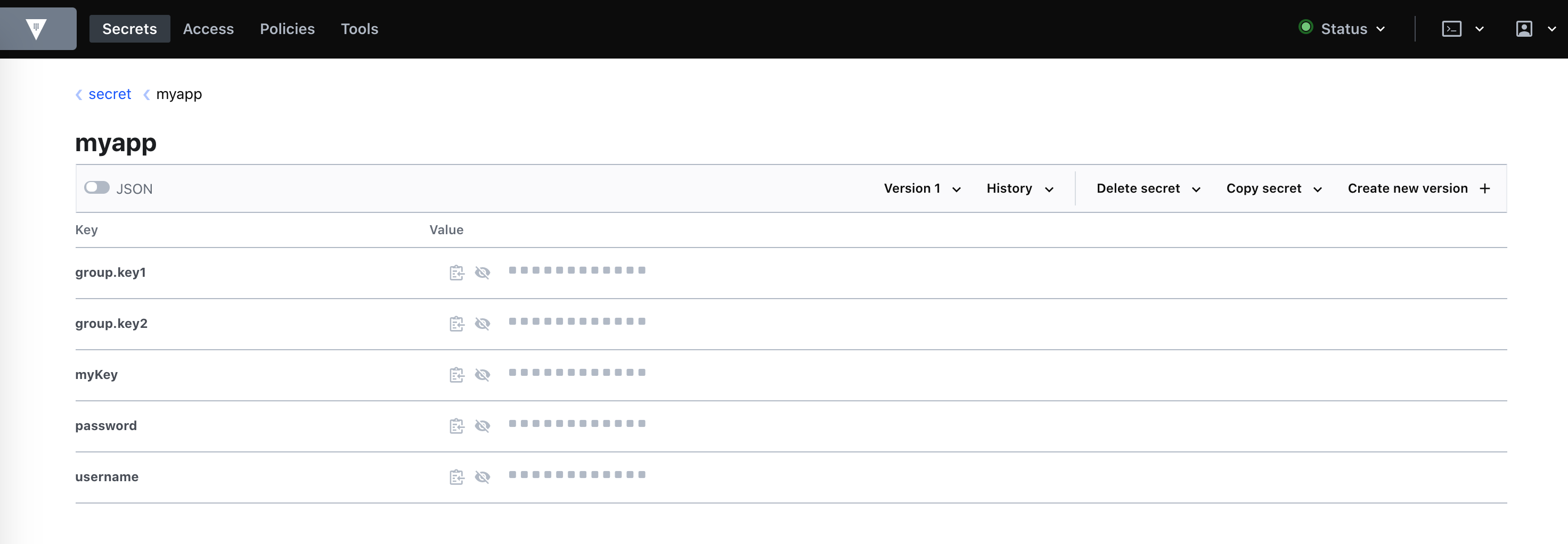This screenshot has height=544, width=1568.
Task: Copy the password value to clipboard
Action: (x=456, y=426)
